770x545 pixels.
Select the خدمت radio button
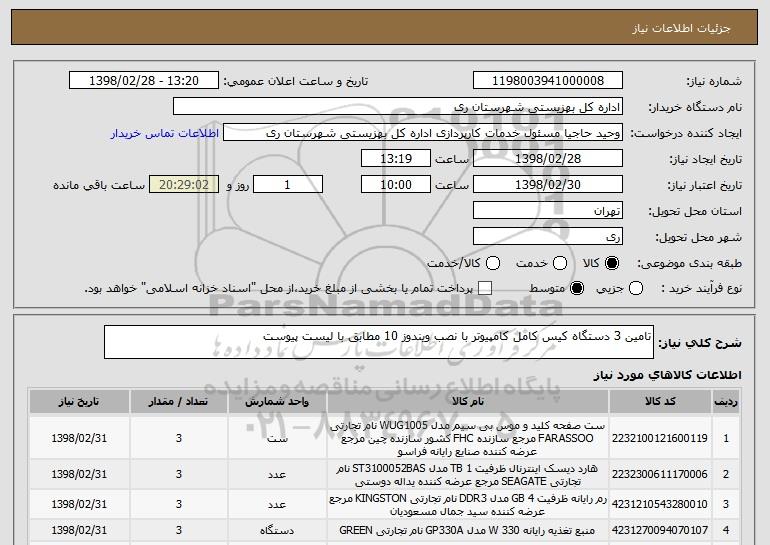click(x=560, y=263)
